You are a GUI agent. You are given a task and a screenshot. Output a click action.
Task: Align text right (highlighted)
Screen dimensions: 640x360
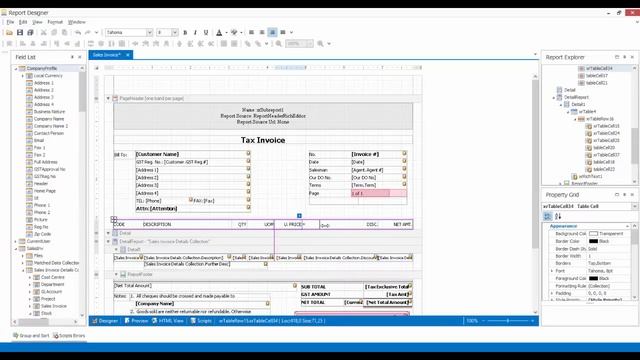pyautogui.click(x=273, y=32)
